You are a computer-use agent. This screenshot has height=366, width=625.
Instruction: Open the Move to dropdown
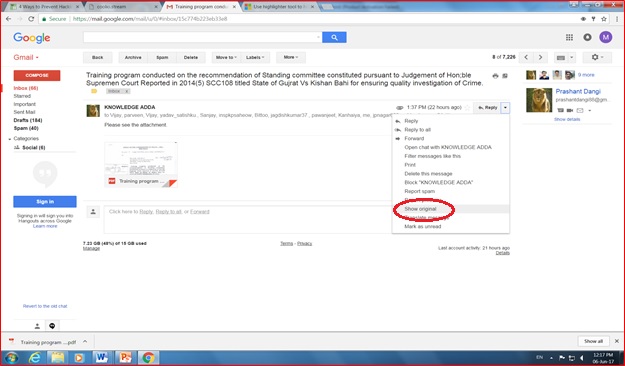click(x=226, y=57)
